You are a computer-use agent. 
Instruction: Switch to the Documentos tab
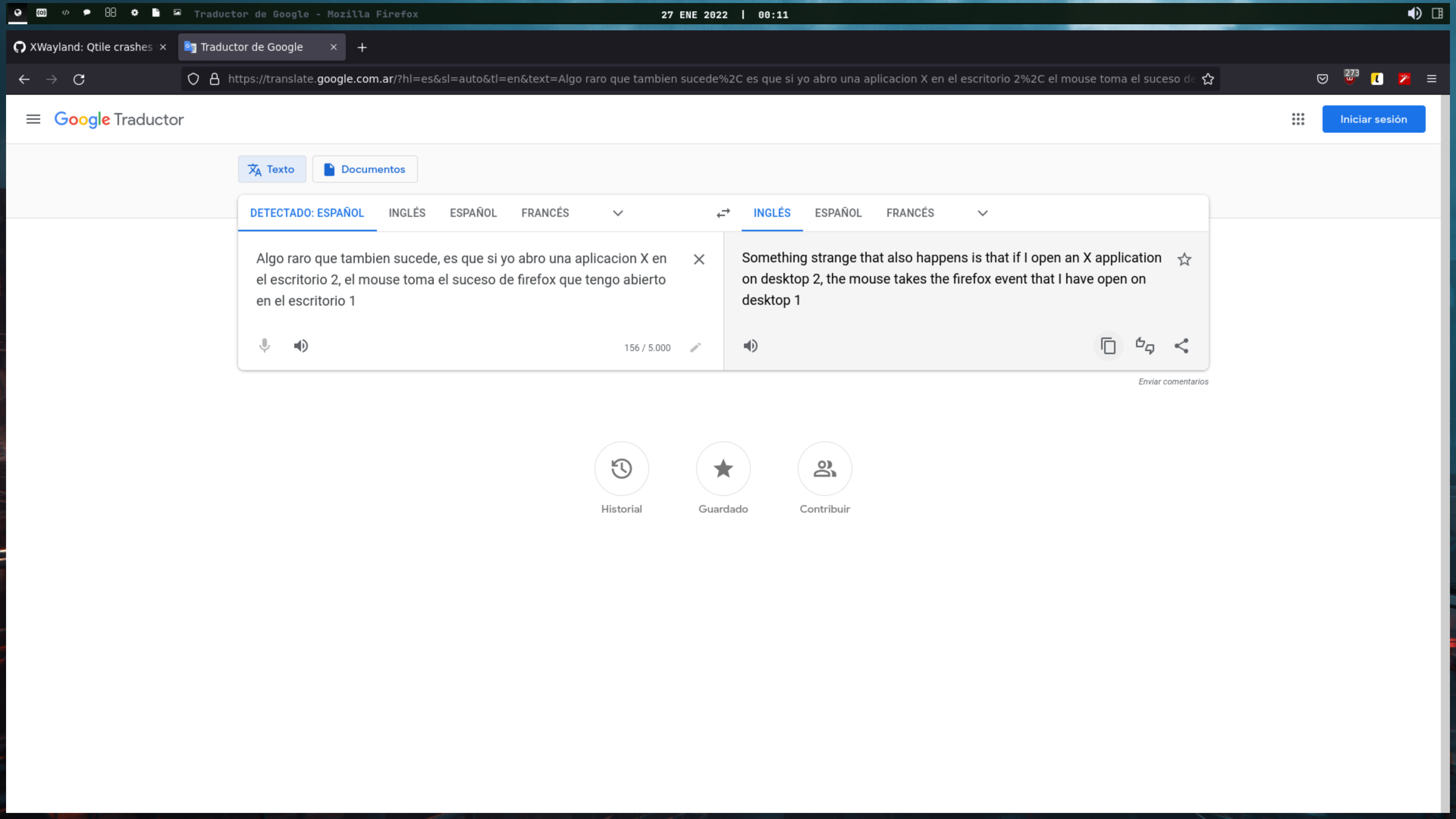364,169
